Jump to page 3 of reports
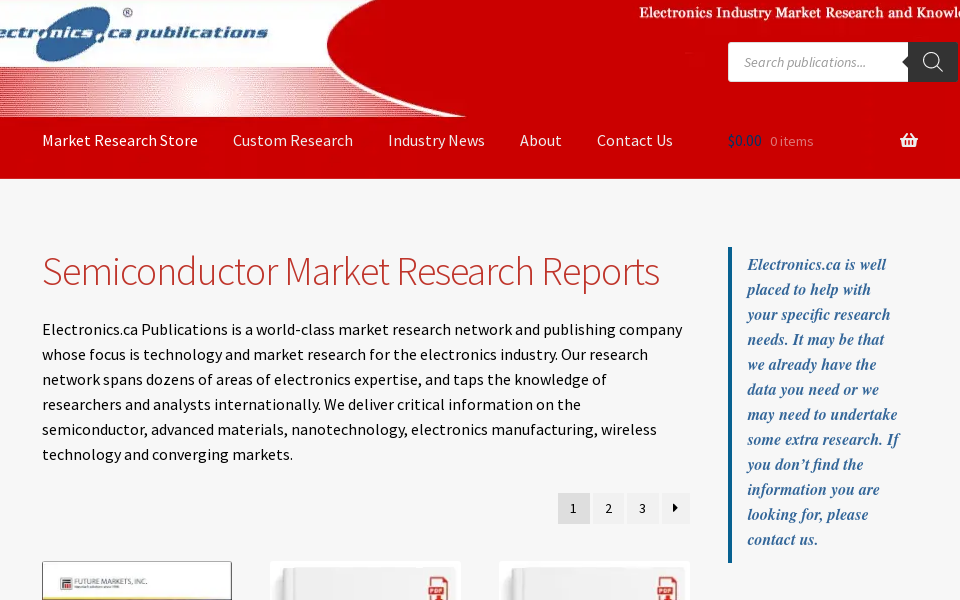 (642, 508)
